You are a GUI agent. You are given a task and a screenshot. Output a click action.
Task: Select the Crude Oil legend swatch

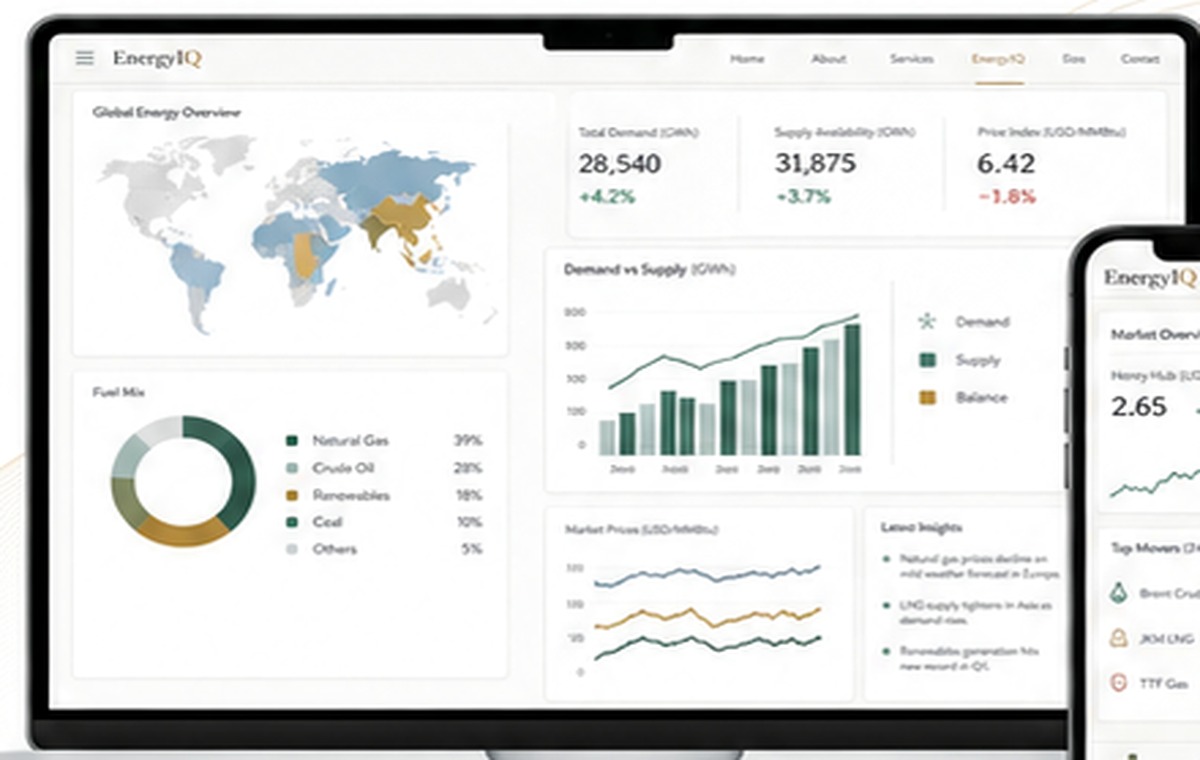pos(292,468)
